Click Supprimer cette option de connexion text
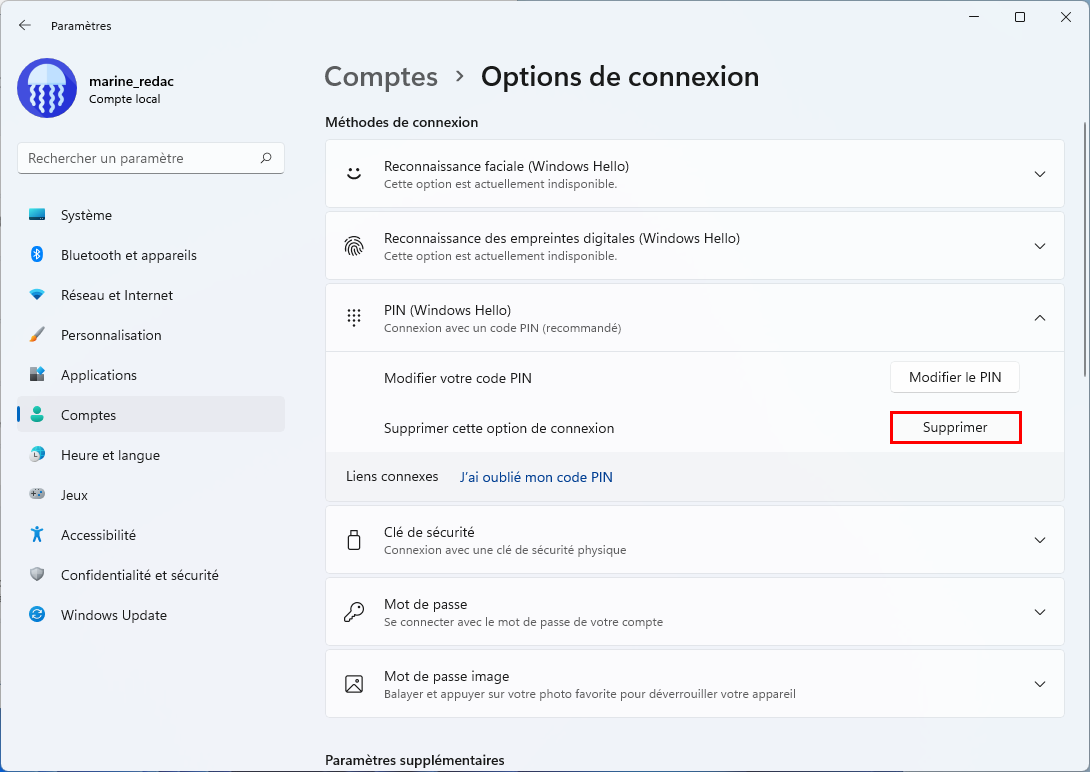Viewport: 1090px width, 772px height. click(499, 428)
